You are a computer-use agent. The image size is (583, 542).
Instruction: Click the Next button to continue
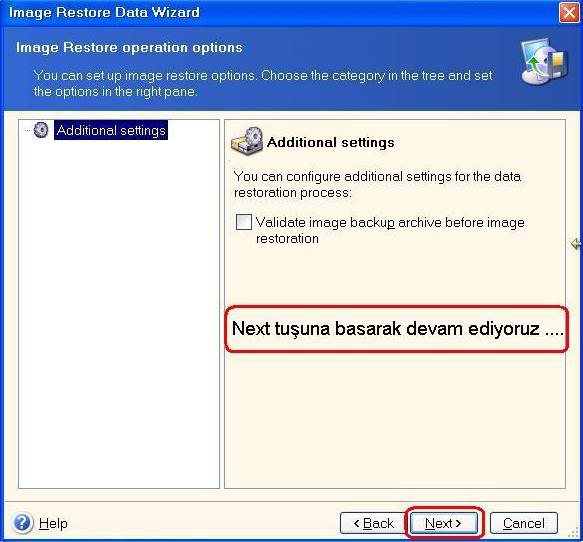coord(443,523)
